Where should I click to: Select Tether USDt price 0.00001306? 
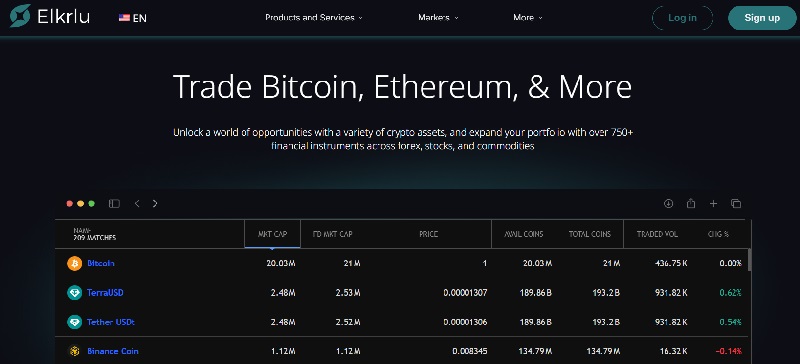click(x=465, y=322)
